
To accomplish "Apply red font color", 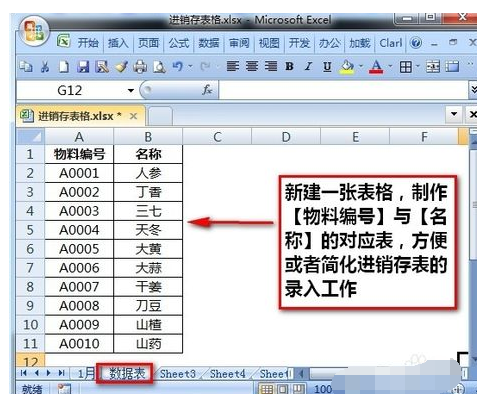I will (x=376, y=67).
